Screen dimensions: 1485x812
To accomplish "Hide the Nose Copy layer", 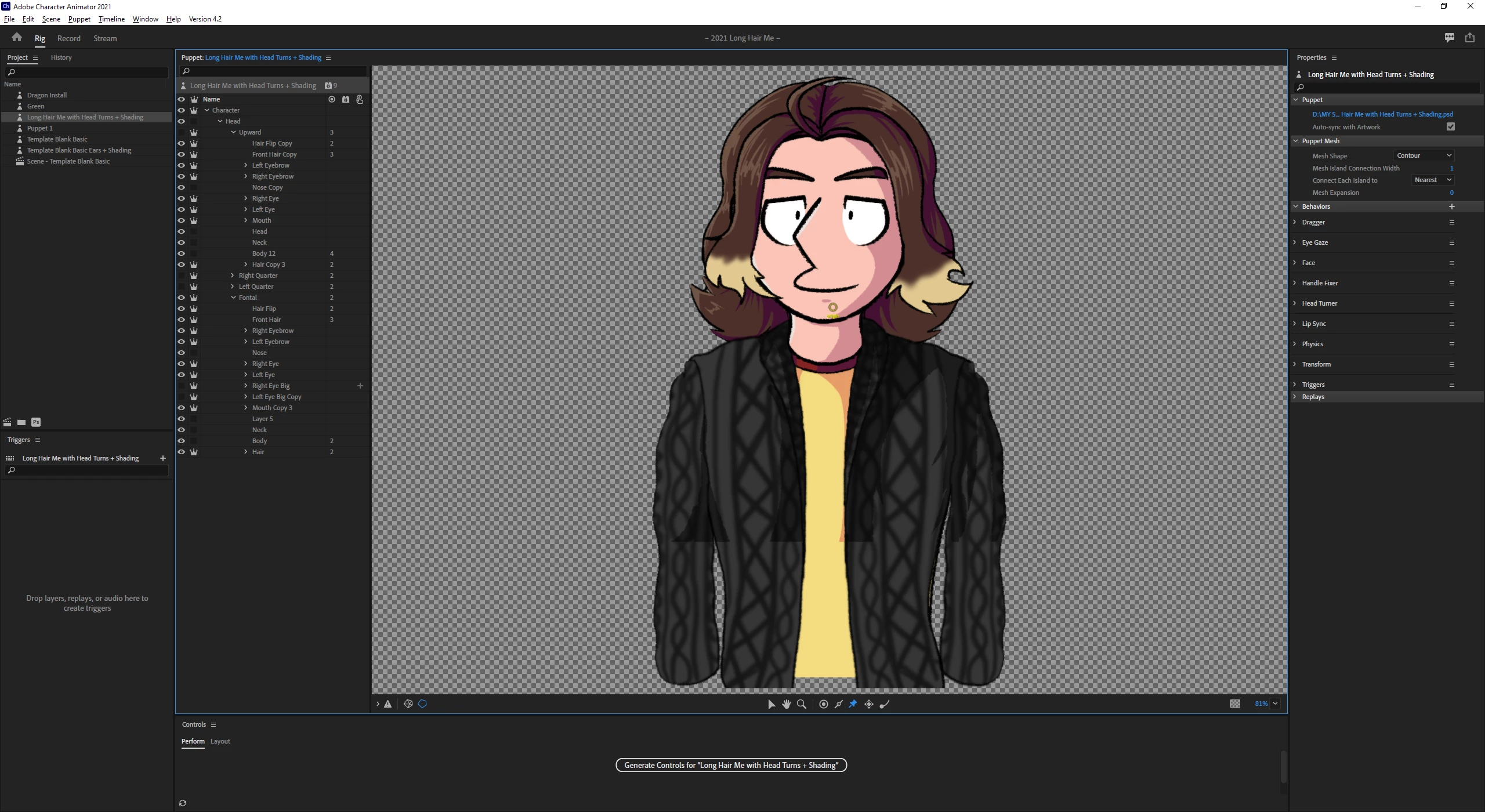I will click(181, 187).
